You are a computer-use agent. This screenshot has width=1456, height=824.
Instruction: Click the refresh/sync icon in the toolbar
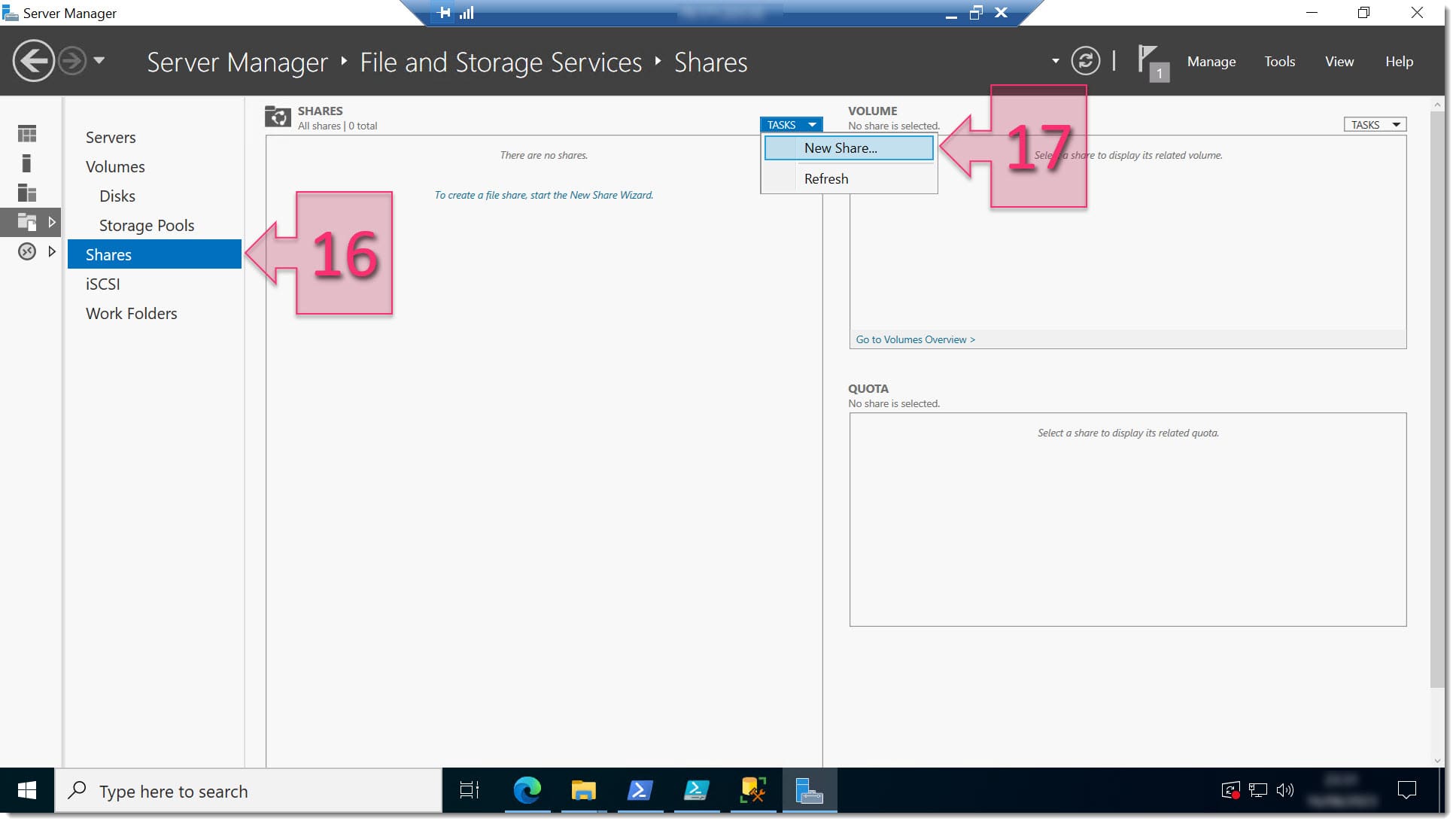point(1084,61)
